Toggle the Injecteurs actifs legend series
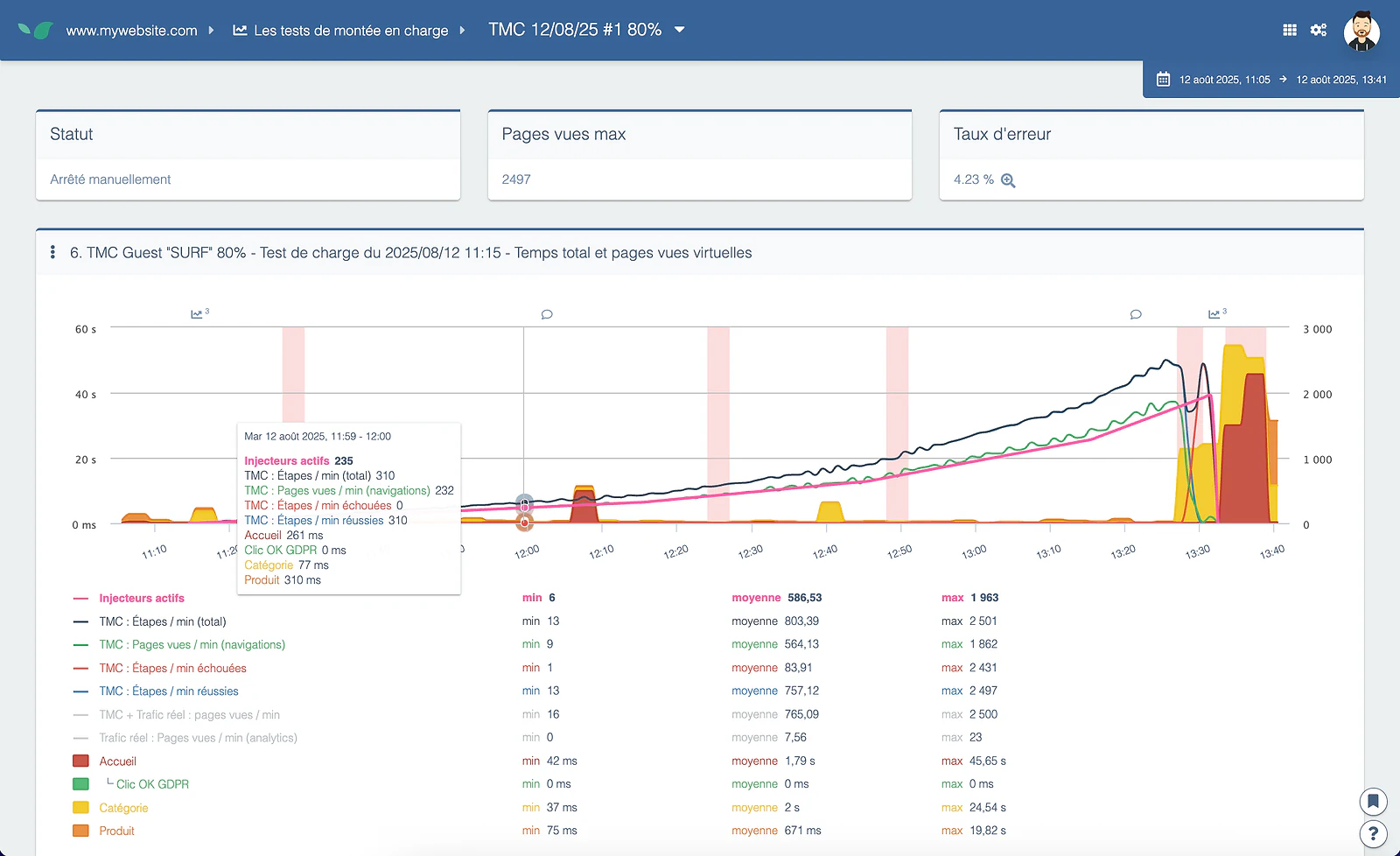 [142, 599]
